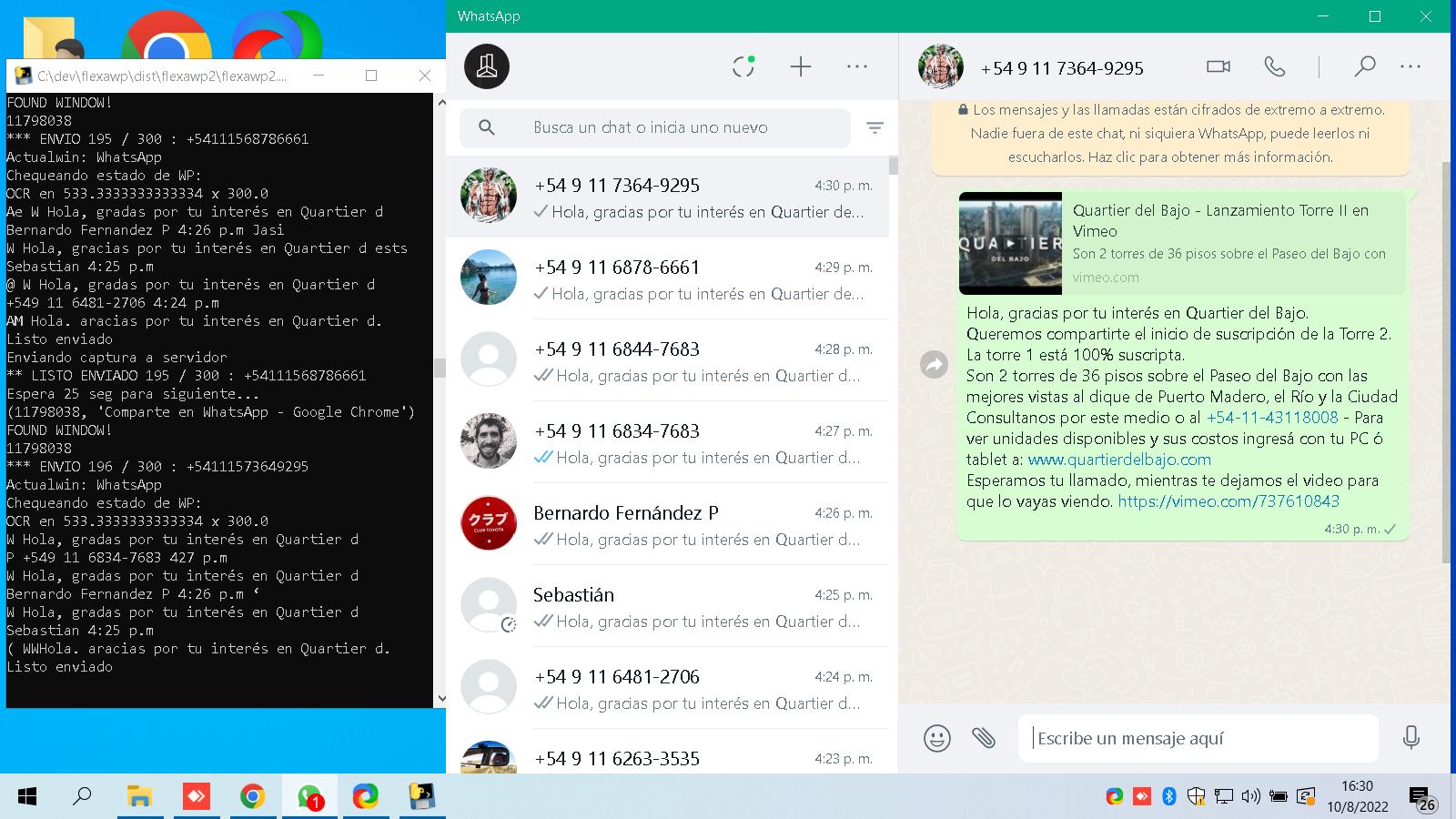
Task: Toggle the unread chats filter icon
Action: [x=875, y=128]
